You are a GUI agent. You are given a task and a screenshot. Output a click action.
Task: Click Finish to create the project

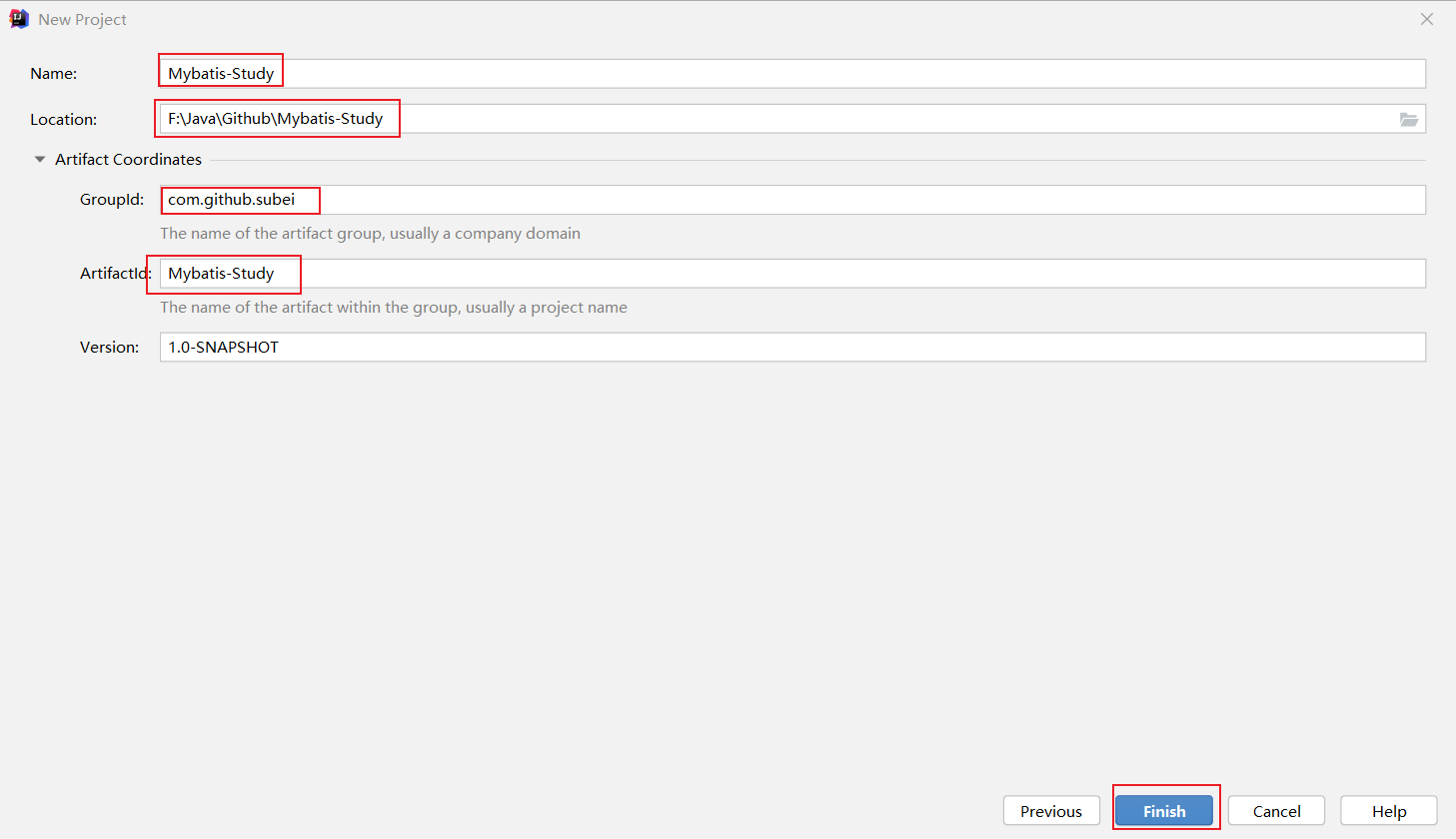click(1164, 811)
